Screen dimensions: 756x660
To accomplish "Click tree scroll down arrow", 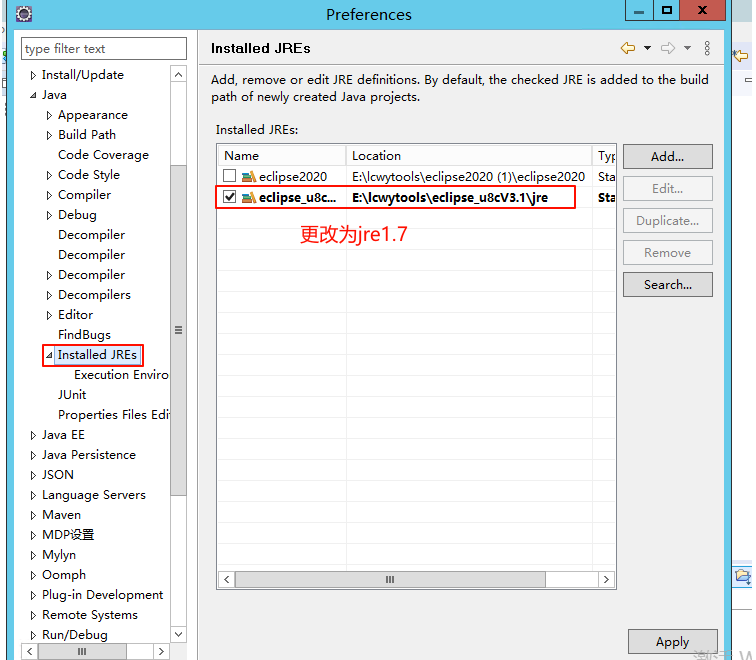I will (x=178, y=634).
